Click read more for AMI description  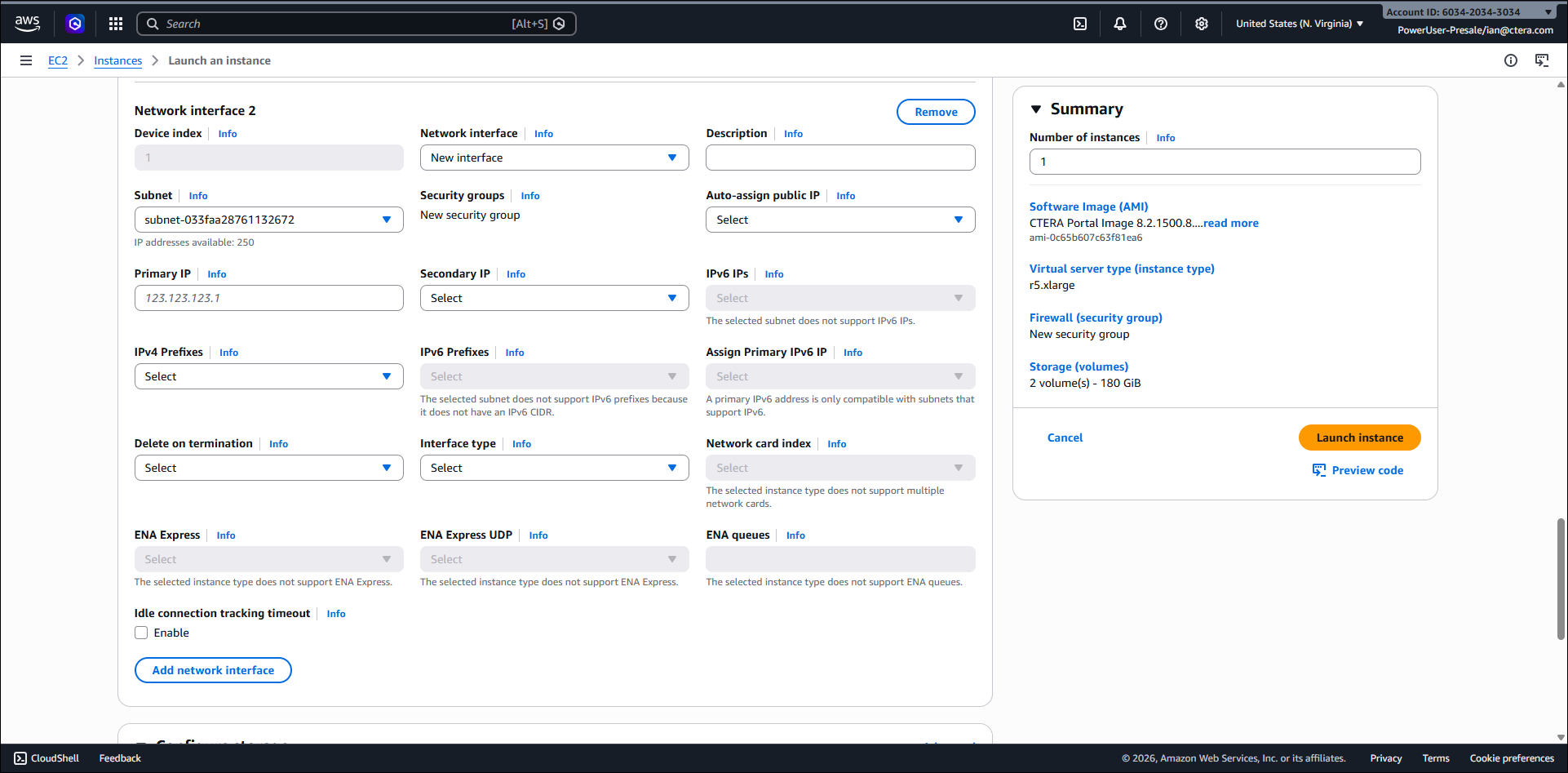coord(1231,223)
